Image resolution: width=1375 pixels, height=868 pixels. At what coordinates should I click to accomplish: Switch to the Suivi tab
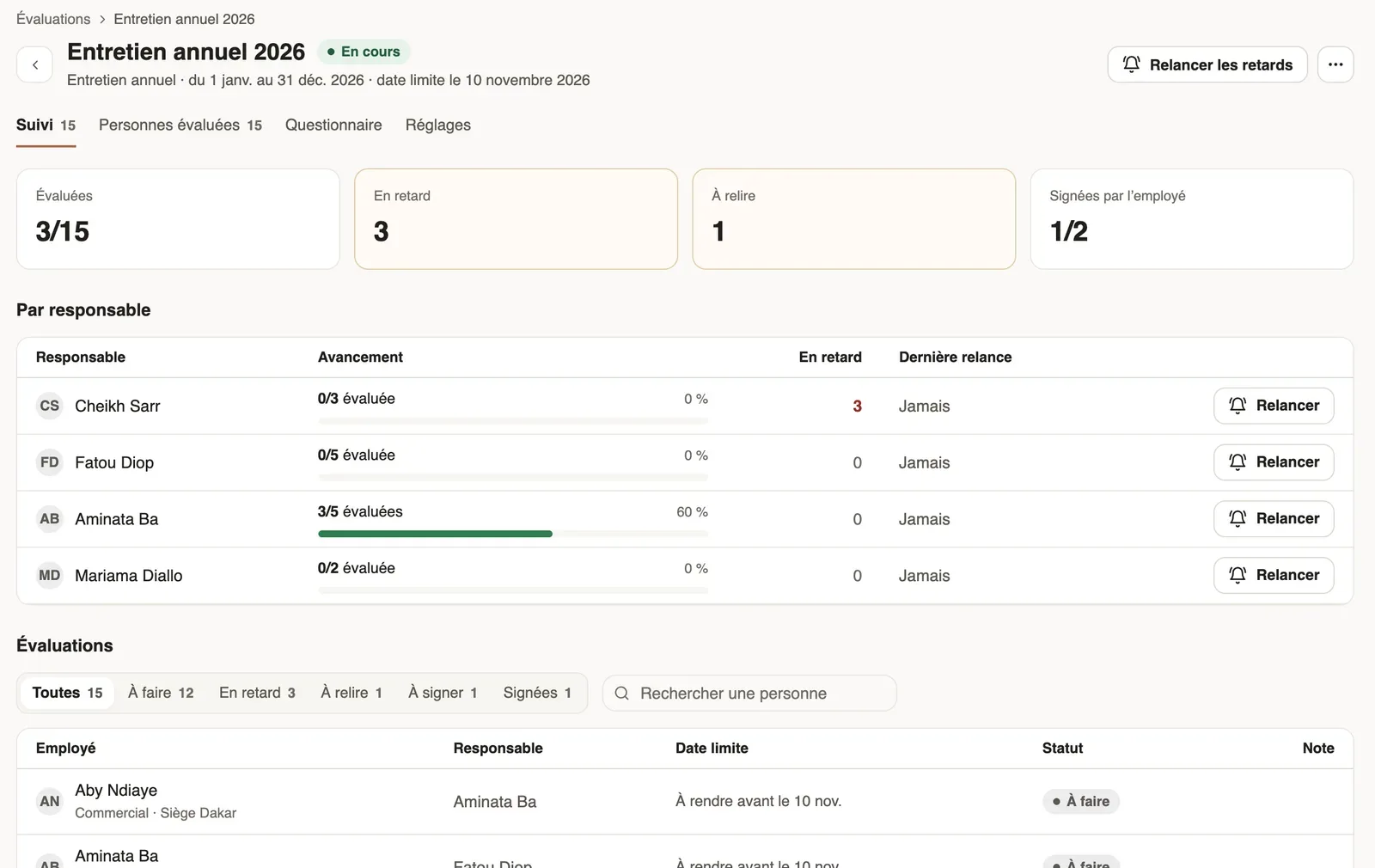(x=46, y=125)
